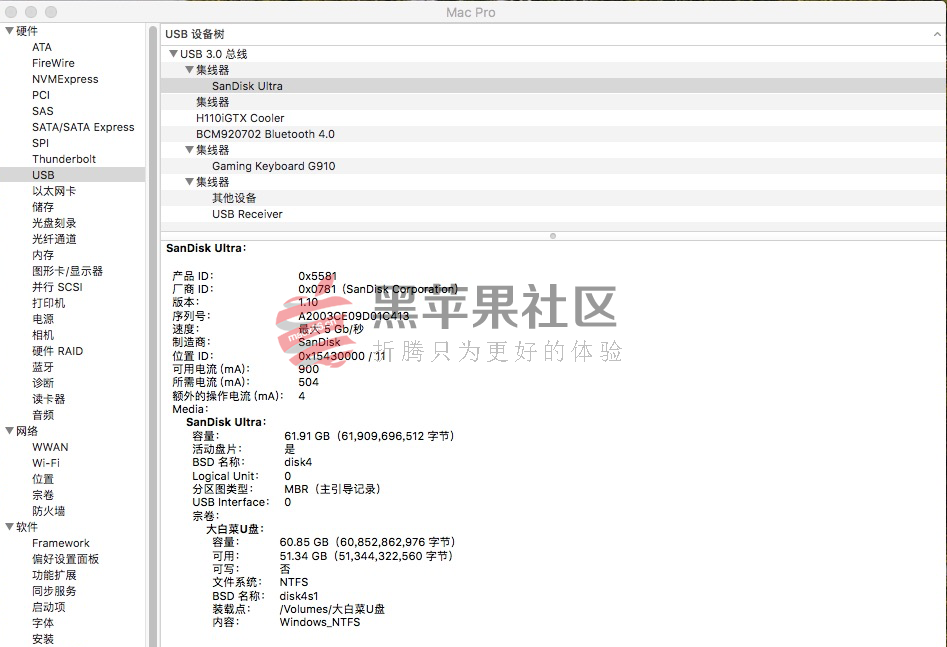The image size is (947, 647).
Task: Select SAS in the sidebar
Action: [42, 111]
